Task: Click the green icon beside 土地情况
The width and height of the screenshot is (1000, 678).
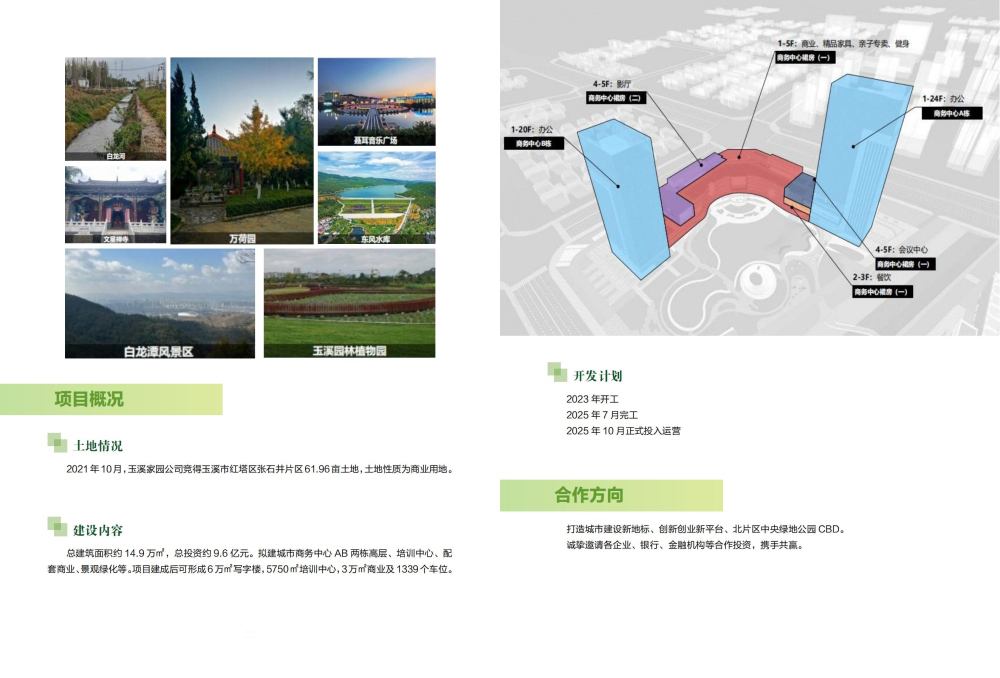Action: 57,443
